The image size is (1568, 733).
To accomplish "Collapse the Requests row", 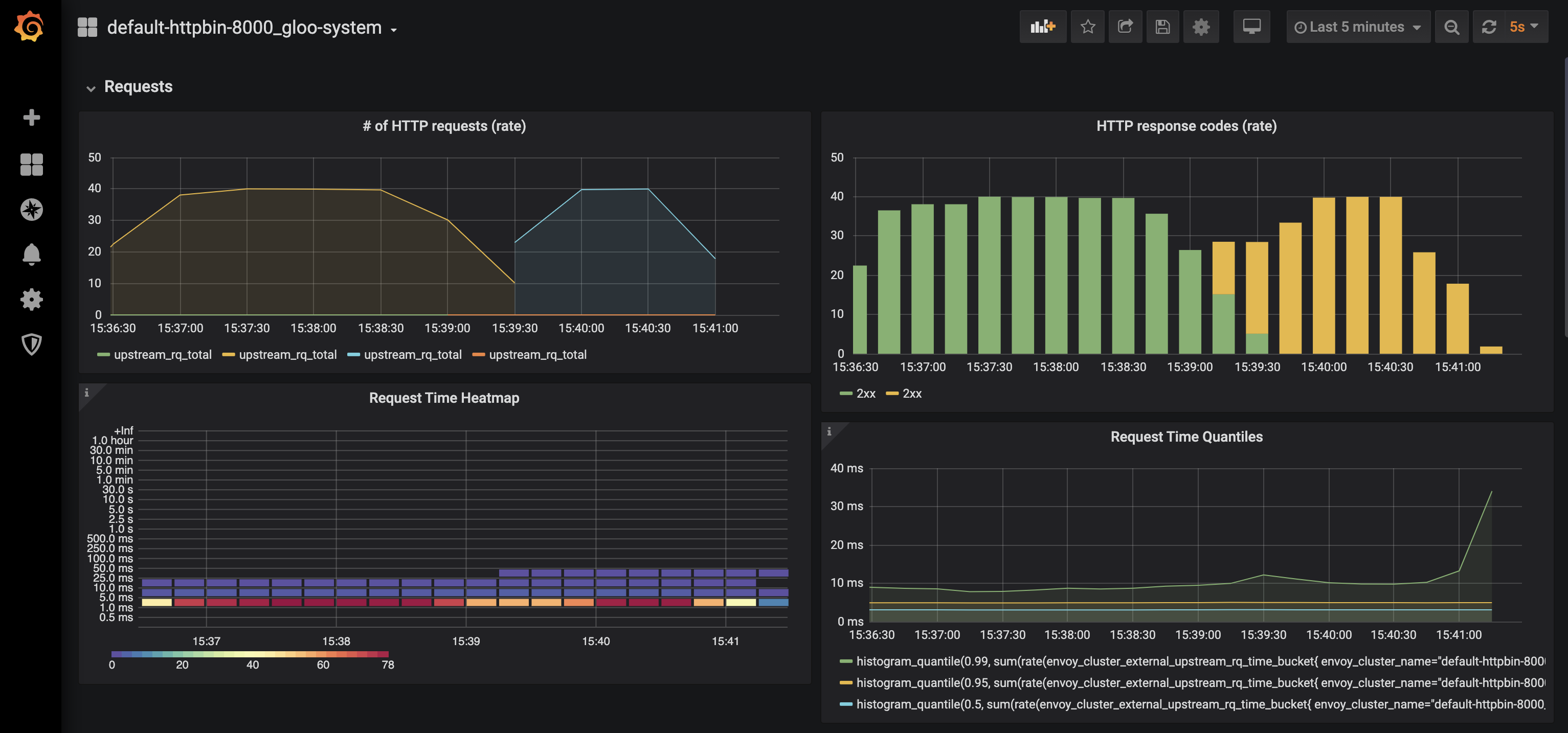I will (129, 87).
